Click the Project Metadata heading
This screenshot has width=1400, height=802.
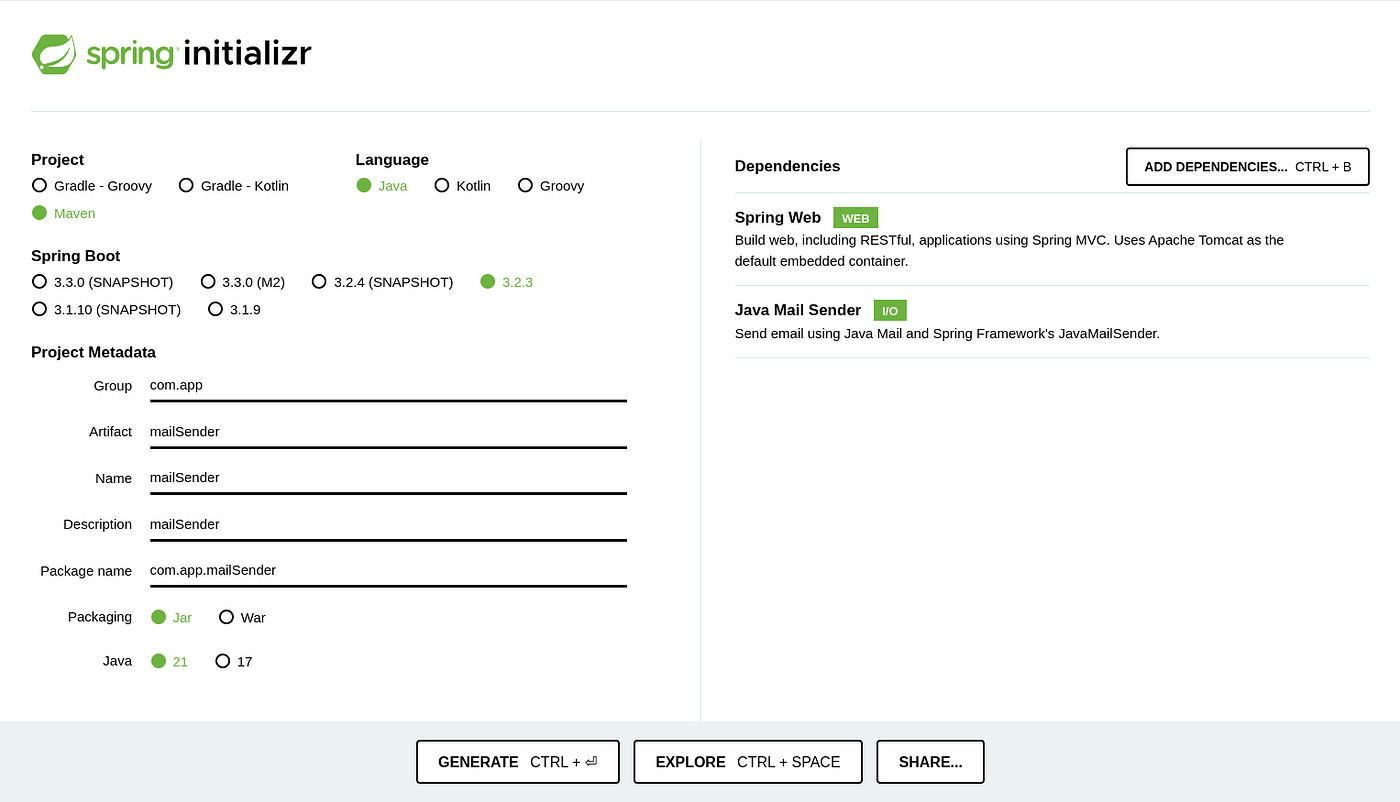click(93, 352)
